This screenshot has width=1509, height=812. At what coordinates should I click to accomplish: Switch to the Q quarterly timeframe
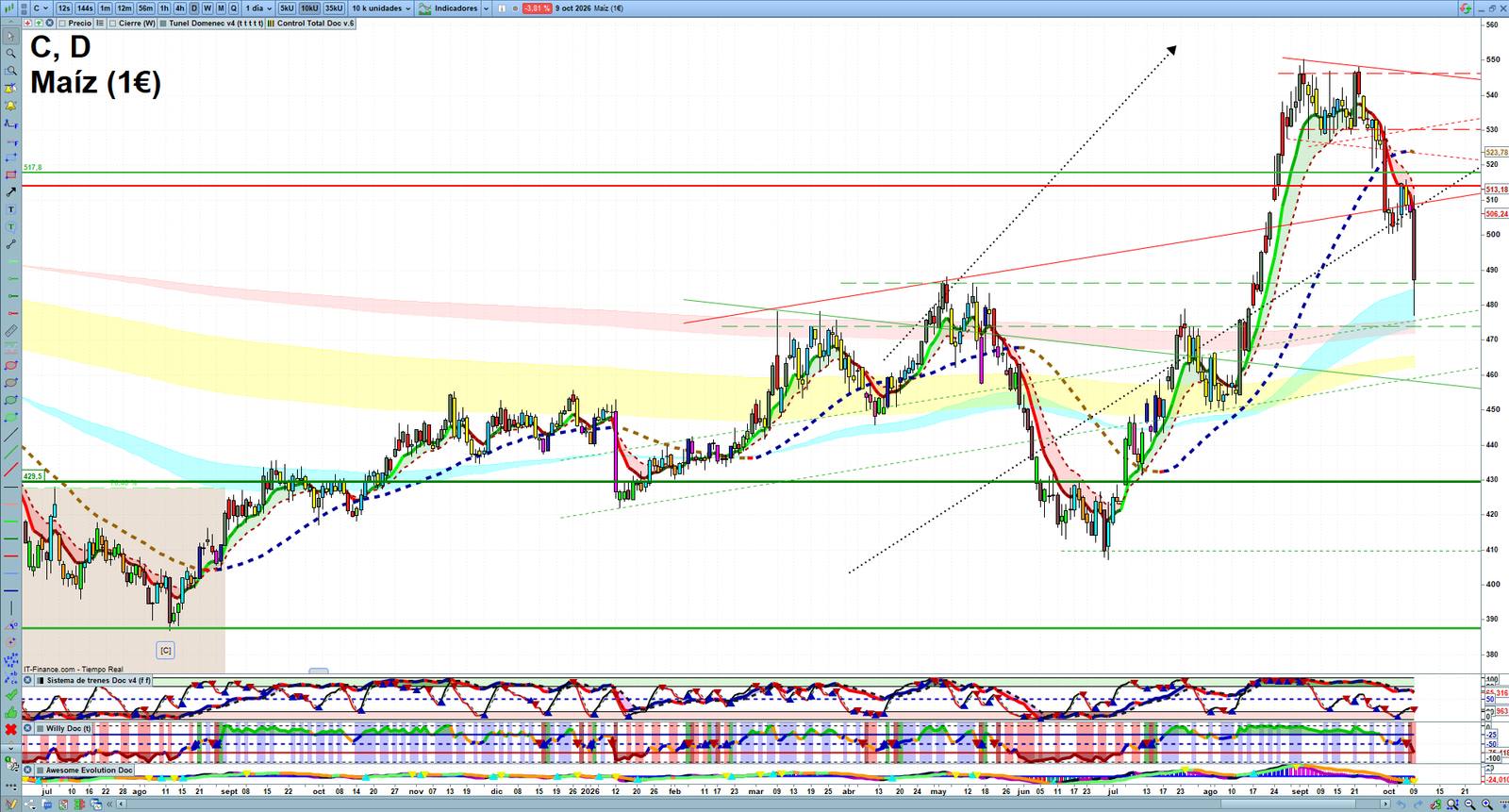point(234,8)
